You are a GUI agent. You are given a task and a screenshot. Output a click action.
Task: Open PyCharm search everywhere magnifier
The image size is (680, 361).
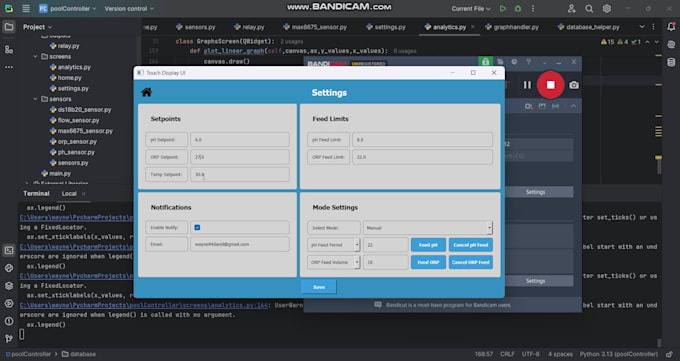[589, 9]
